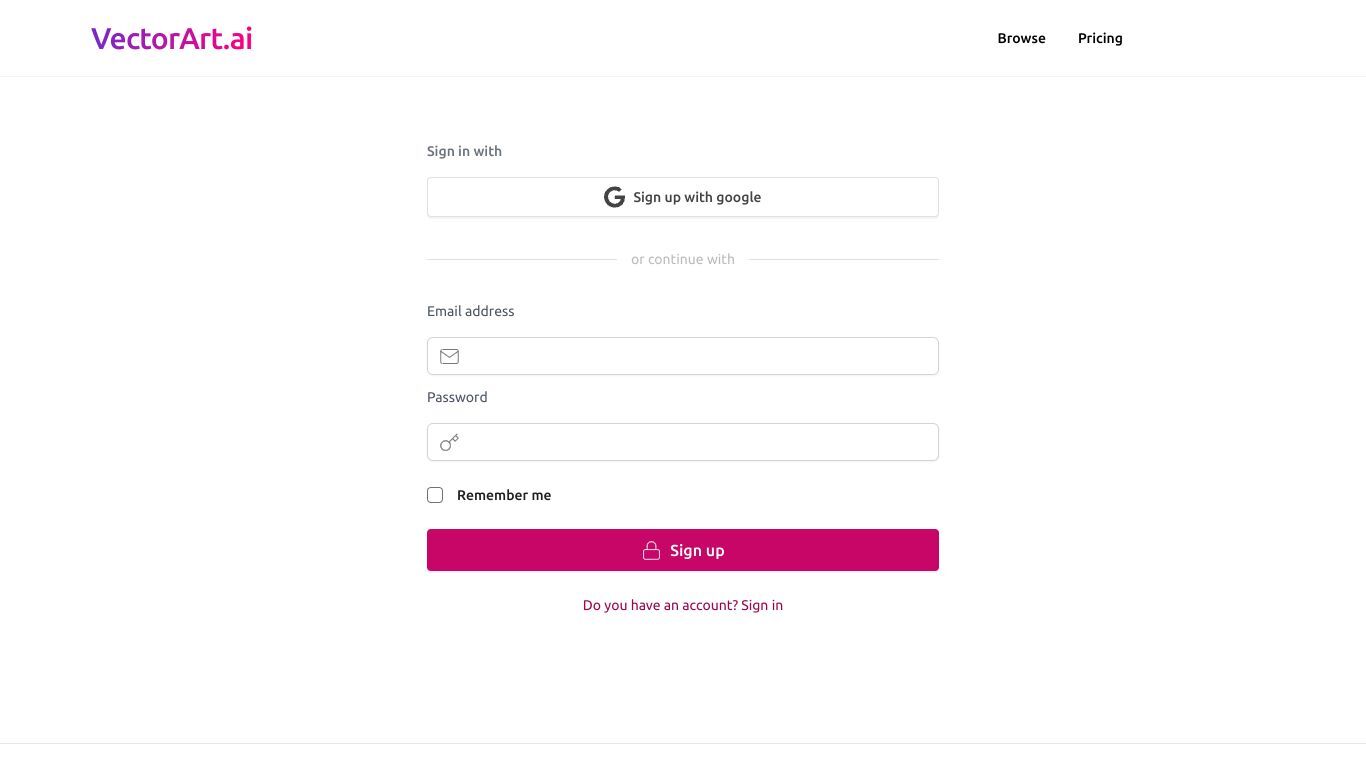Click the VectorArt.ai logo

click(172, 38)
